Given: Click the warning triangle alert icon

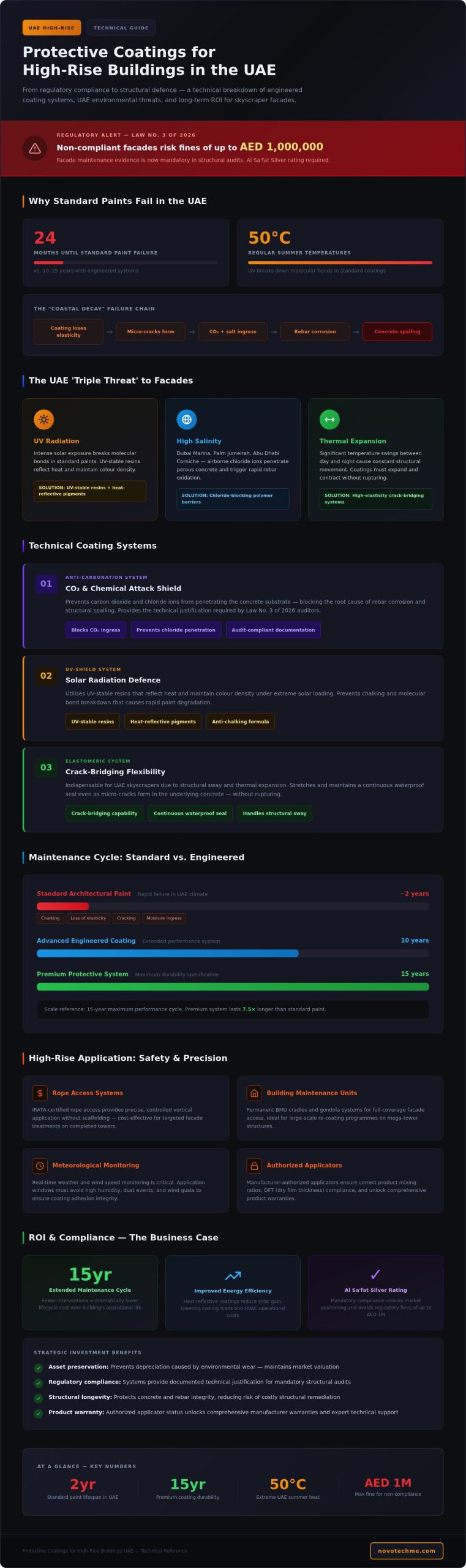Looking at the screenshot, I should click(x=35, y=148).
